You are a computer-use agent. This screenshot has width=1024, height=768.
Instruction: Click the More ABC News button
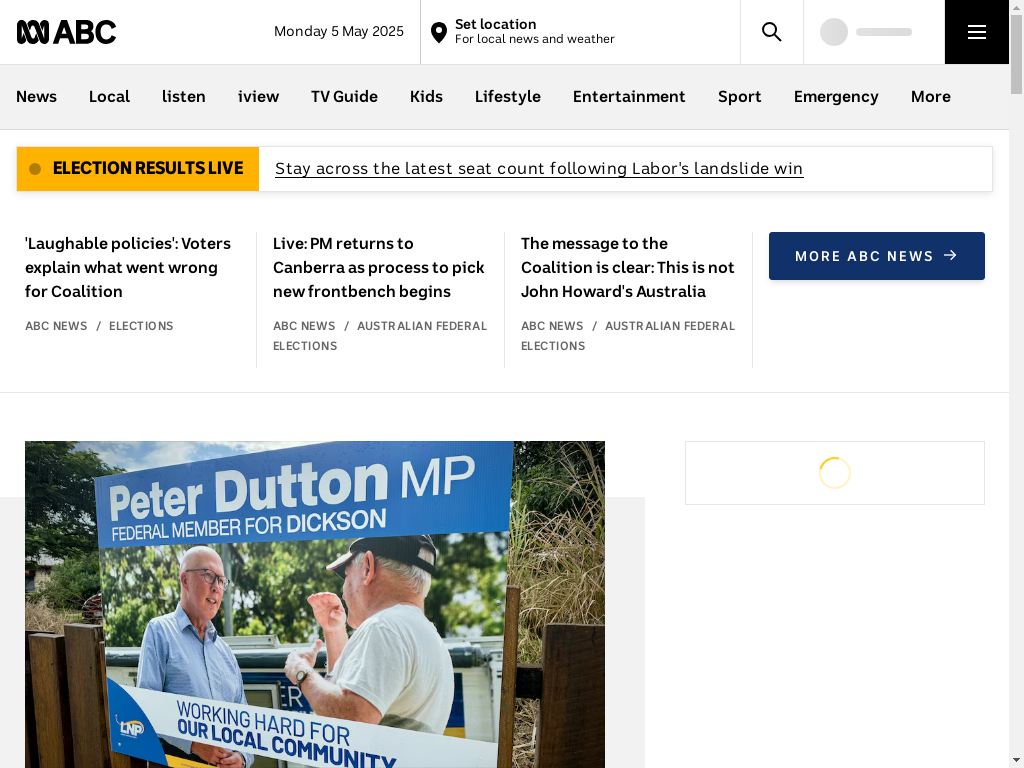tap(876, 256)
